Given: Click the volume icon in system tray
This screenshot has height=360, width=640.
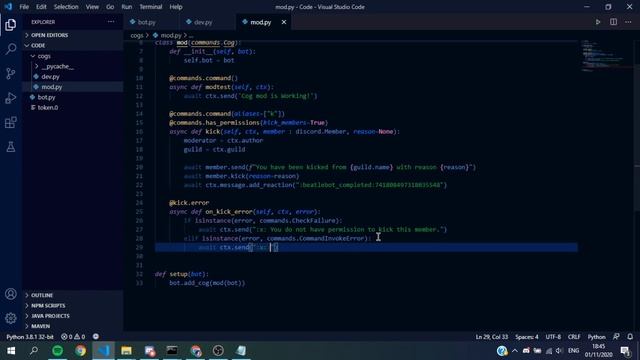Looking at the screenshot, I should (x=559, y=351).
